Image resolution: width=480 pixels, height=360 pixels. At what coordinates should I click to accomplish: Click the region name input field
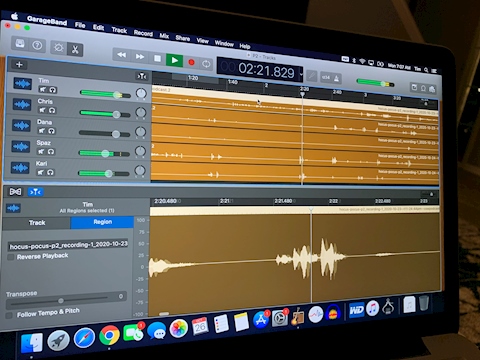click(68, 245)
